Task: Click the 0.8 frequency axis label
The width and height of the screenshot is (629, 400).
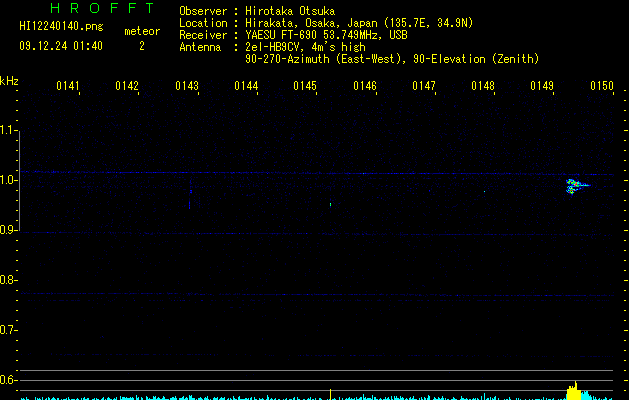Action: (8, 280)
